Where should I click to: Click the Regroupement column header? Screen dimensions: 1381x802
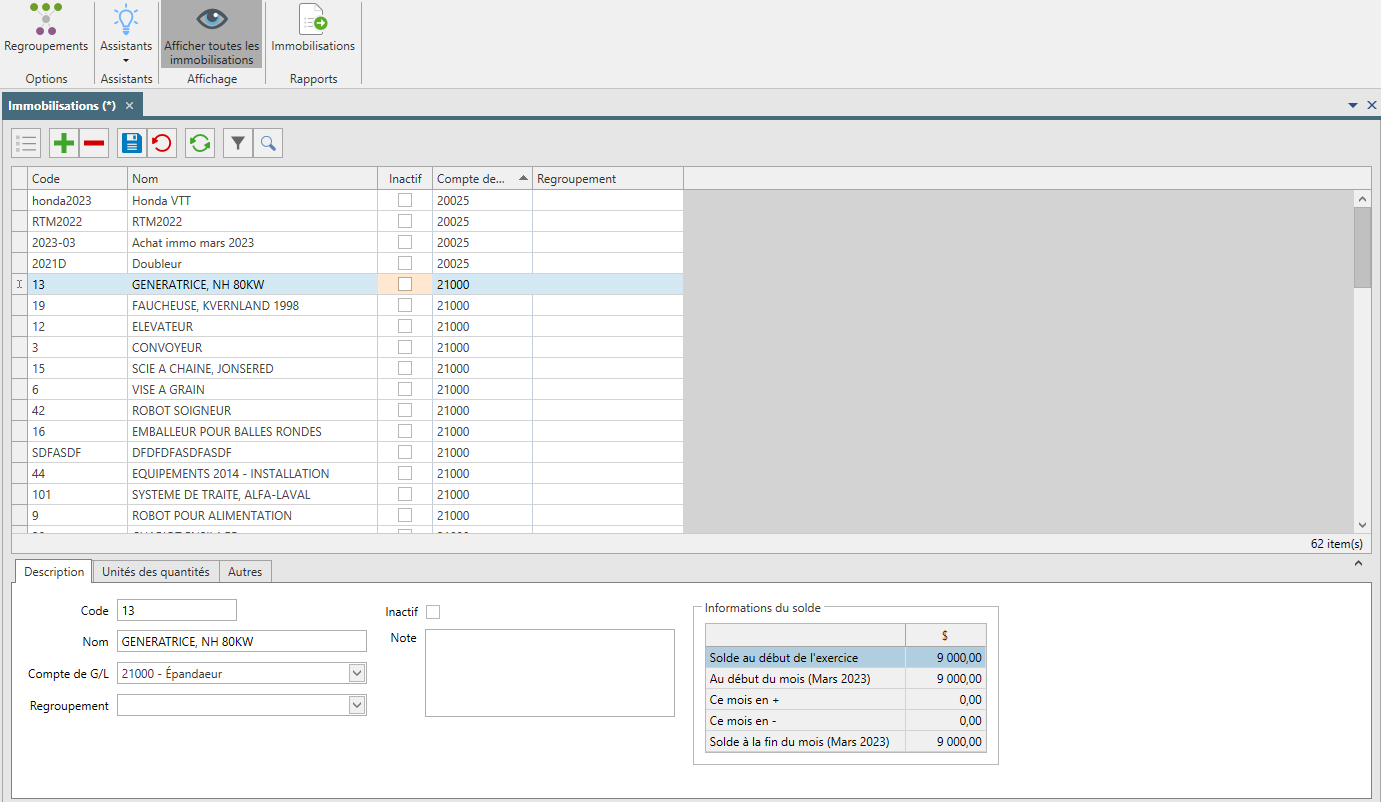608,179
